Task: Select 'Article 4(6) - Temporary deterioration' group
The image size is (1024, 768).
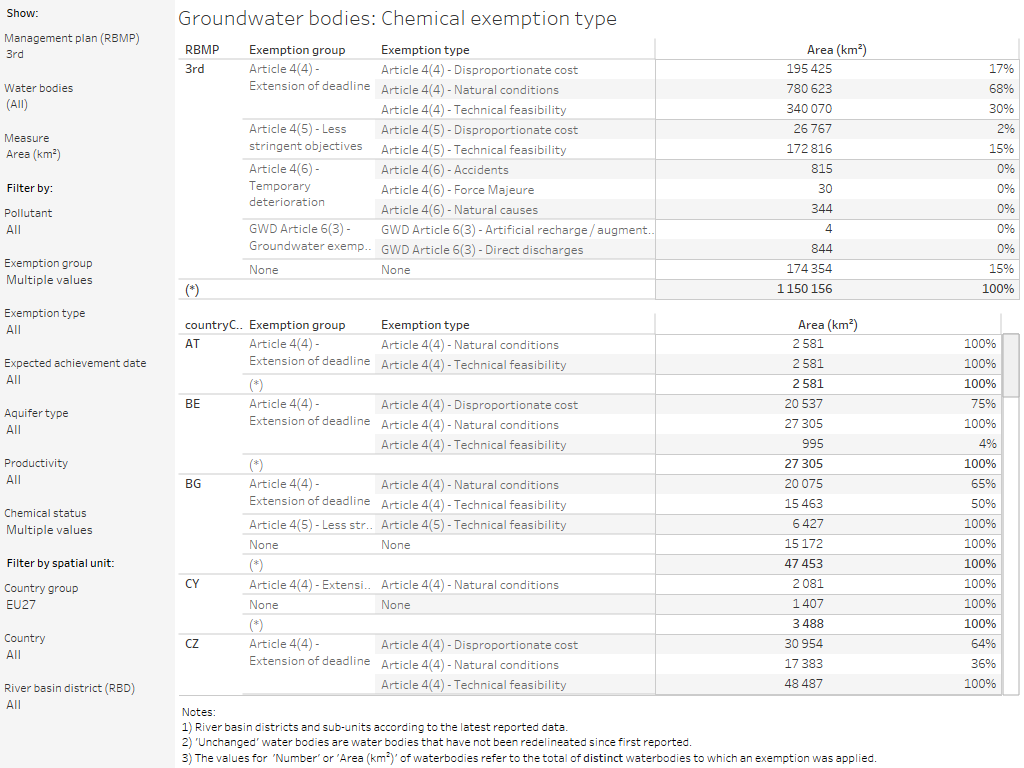Action: tap(287, 185)
